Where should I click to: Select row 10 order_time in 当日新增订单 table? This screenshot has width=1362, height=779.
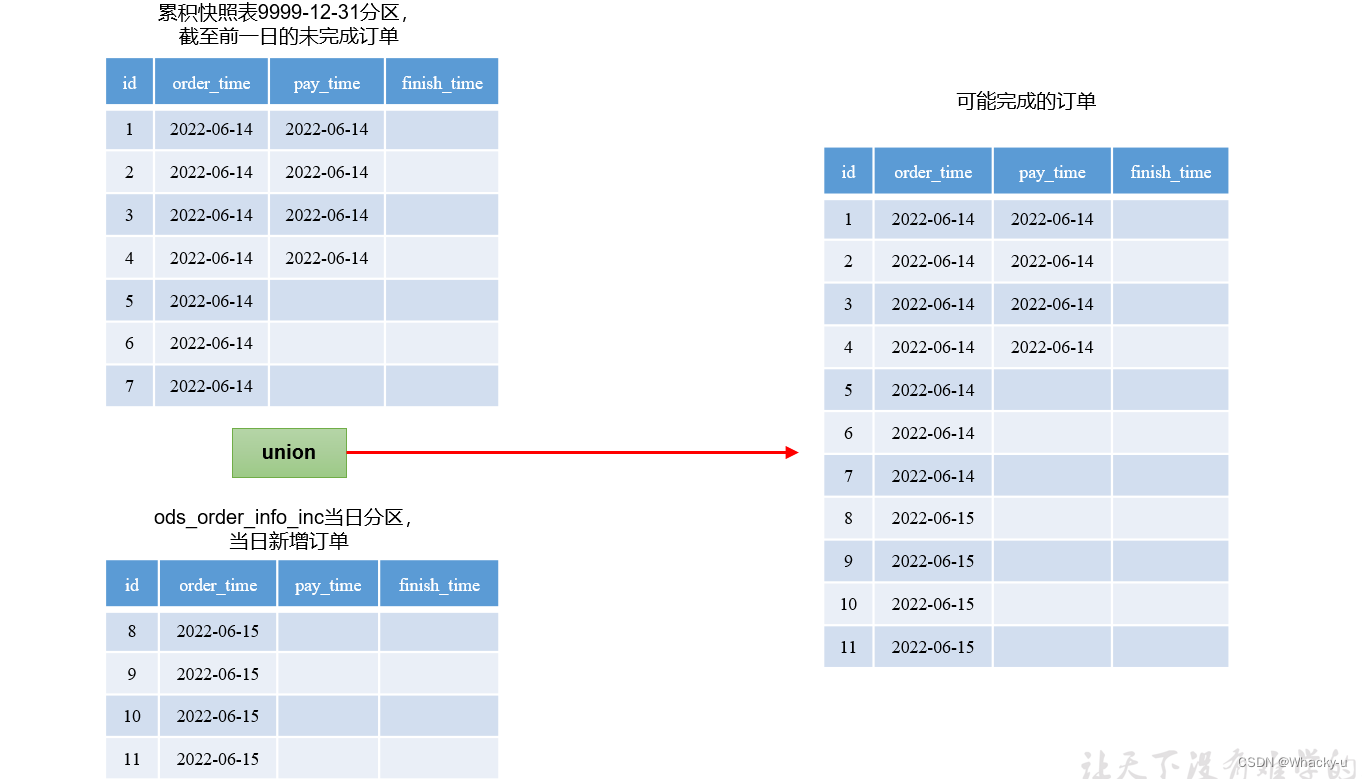[x=218, y=716]
